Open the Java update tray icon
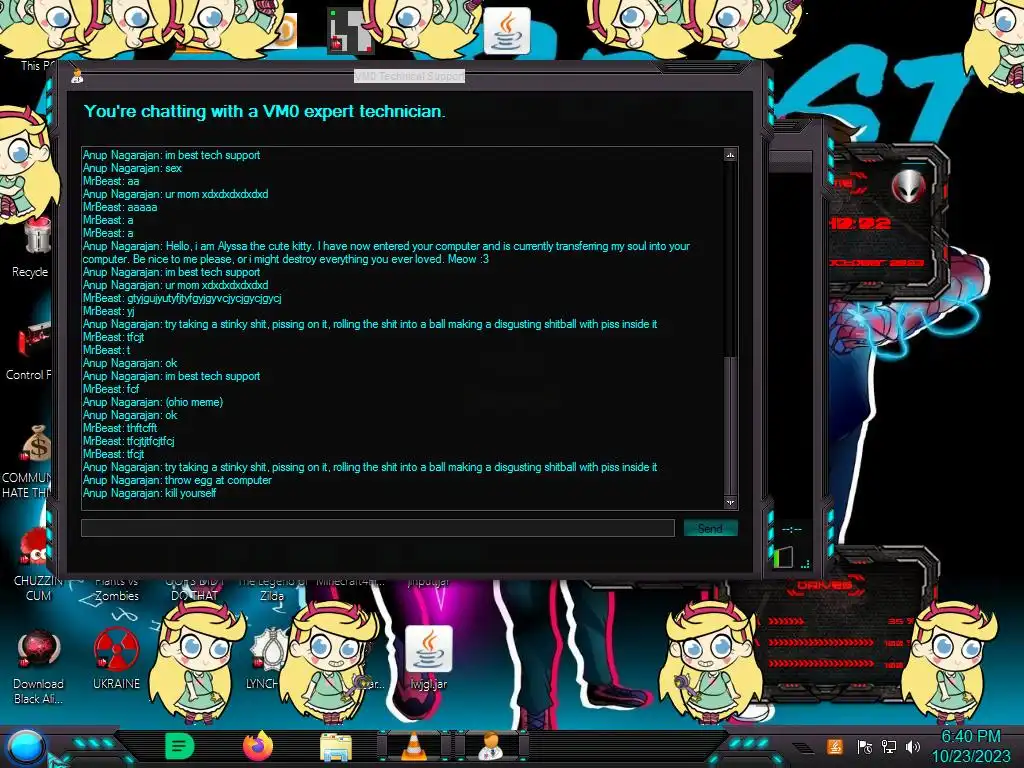This screenshot has width=1024, height=768. 834,746
